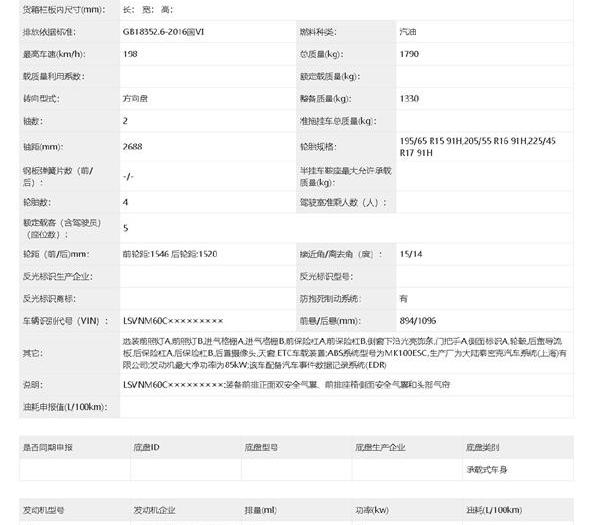The width and height of the screenshot is (600, 525).
Task: Select the tire count value 4
Action: pos(125,202)
